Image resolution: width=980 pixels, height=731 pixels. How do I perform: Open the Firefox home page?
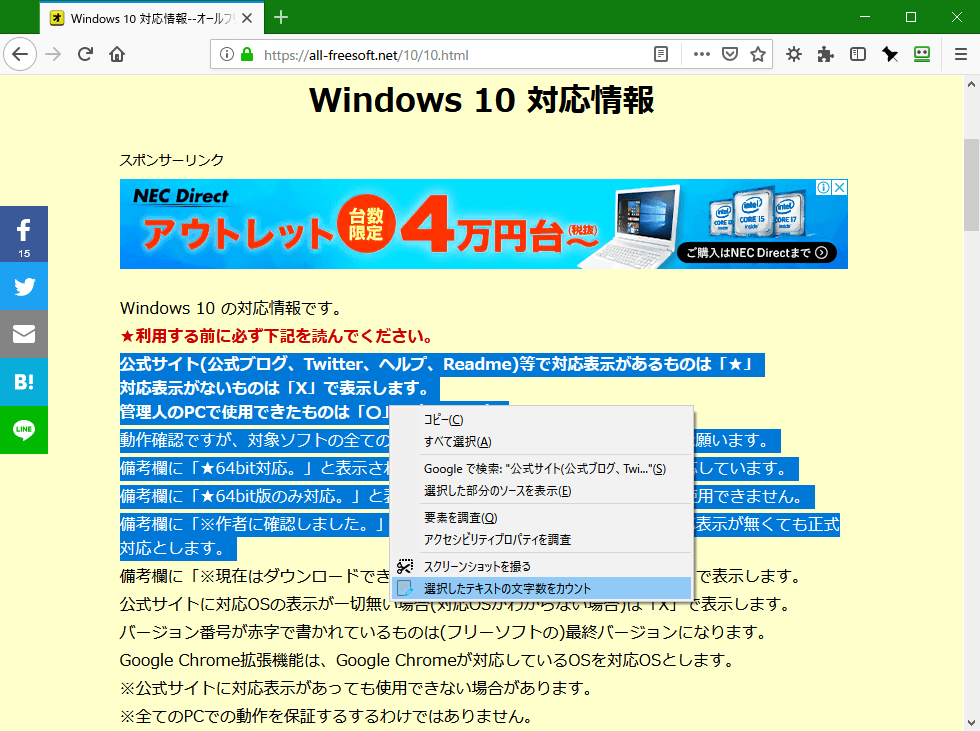tap(117, 54)
